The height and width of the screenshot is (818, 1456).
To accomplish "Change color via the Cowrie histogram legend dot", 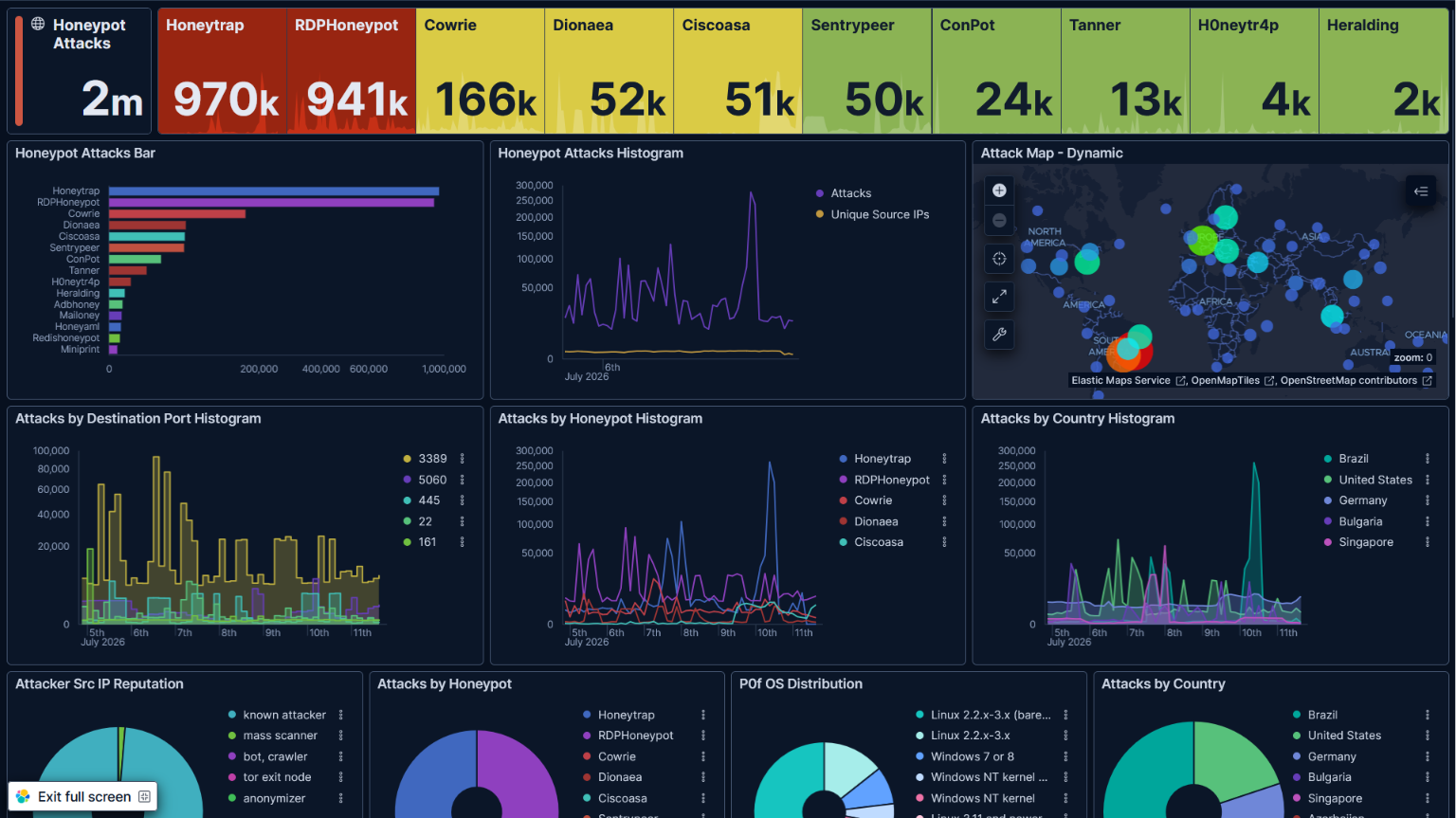I will [844, 500].
